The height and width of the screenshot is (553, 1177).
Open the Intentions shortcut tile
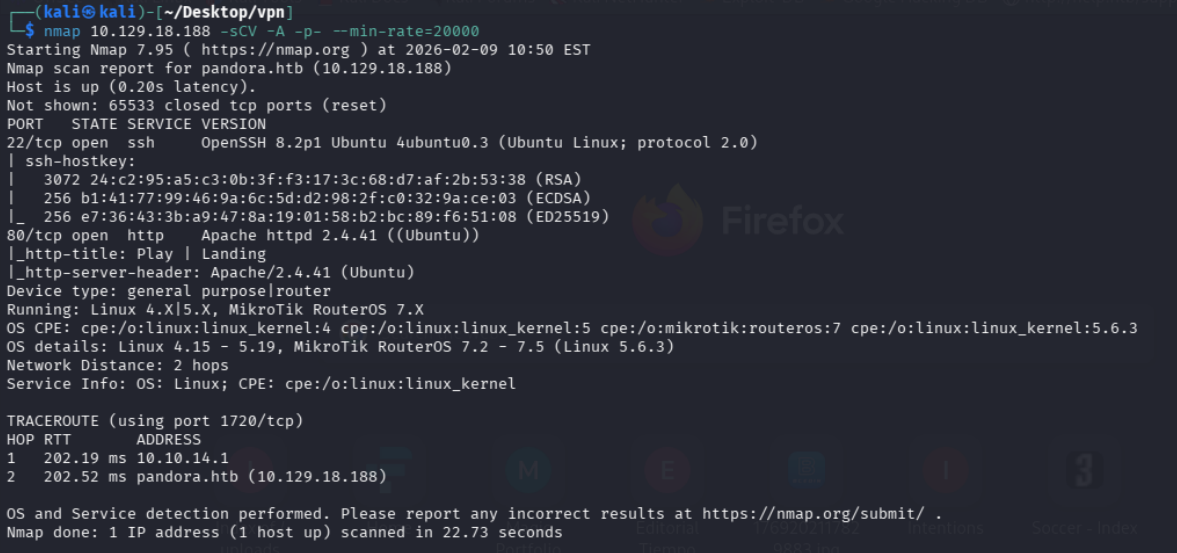pyautogui.click(x=945, y=472)
